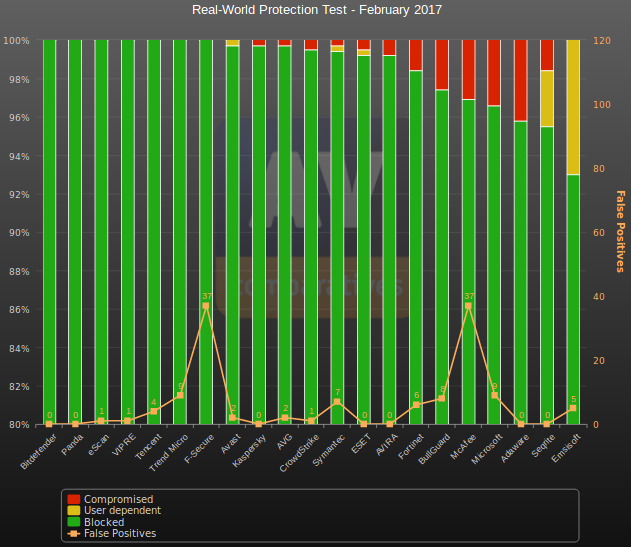Select the Seqrite axis label
The height and width of the screenshot is (547, 631).
point(543,446)
